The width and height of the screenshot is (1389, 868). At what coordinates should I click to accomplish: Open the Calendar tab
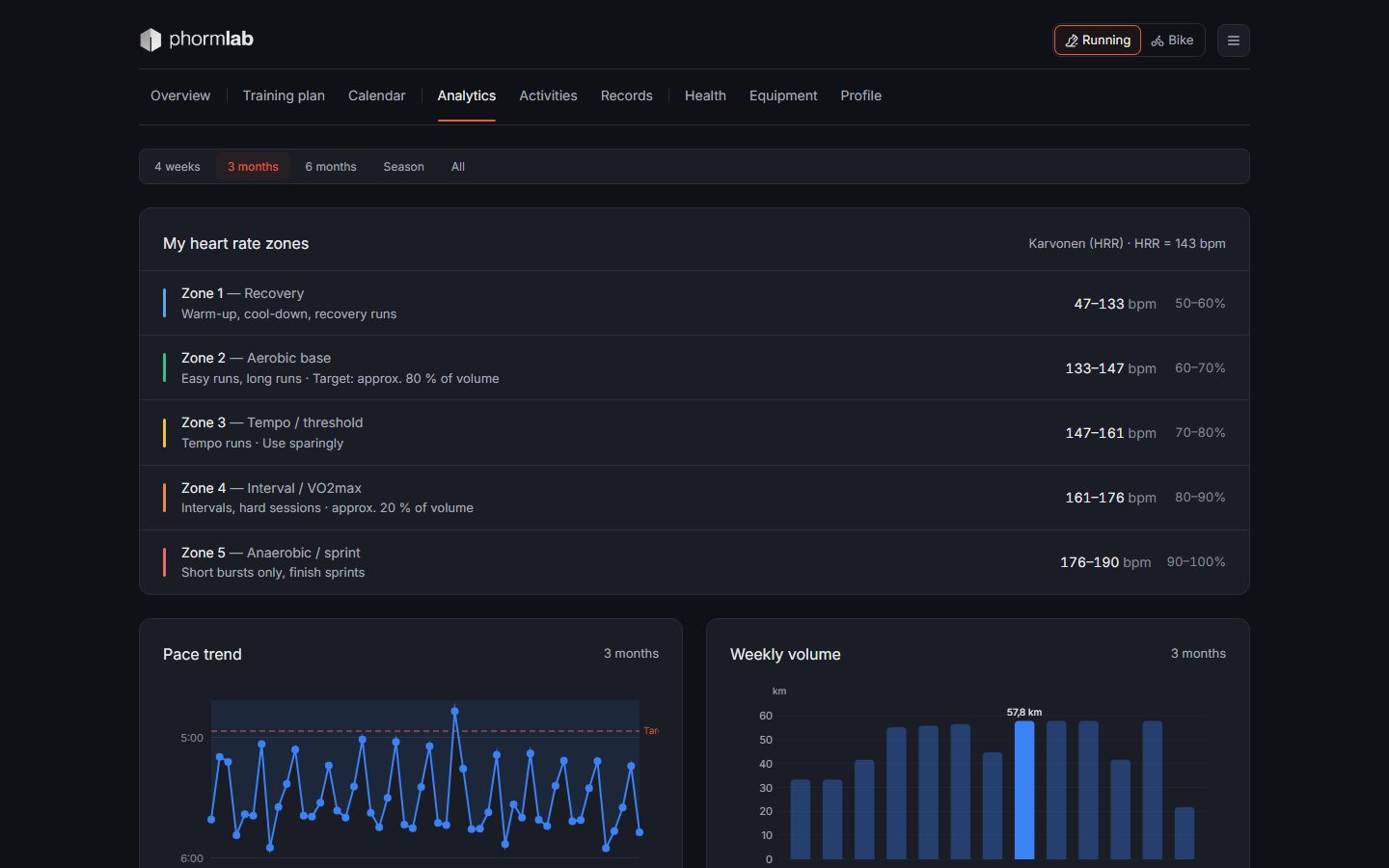coord(376,95)
